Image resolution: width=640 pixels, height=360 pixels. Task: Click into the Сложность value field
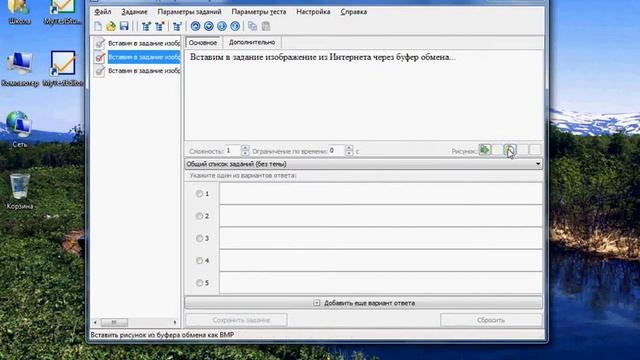pos(233,151)
